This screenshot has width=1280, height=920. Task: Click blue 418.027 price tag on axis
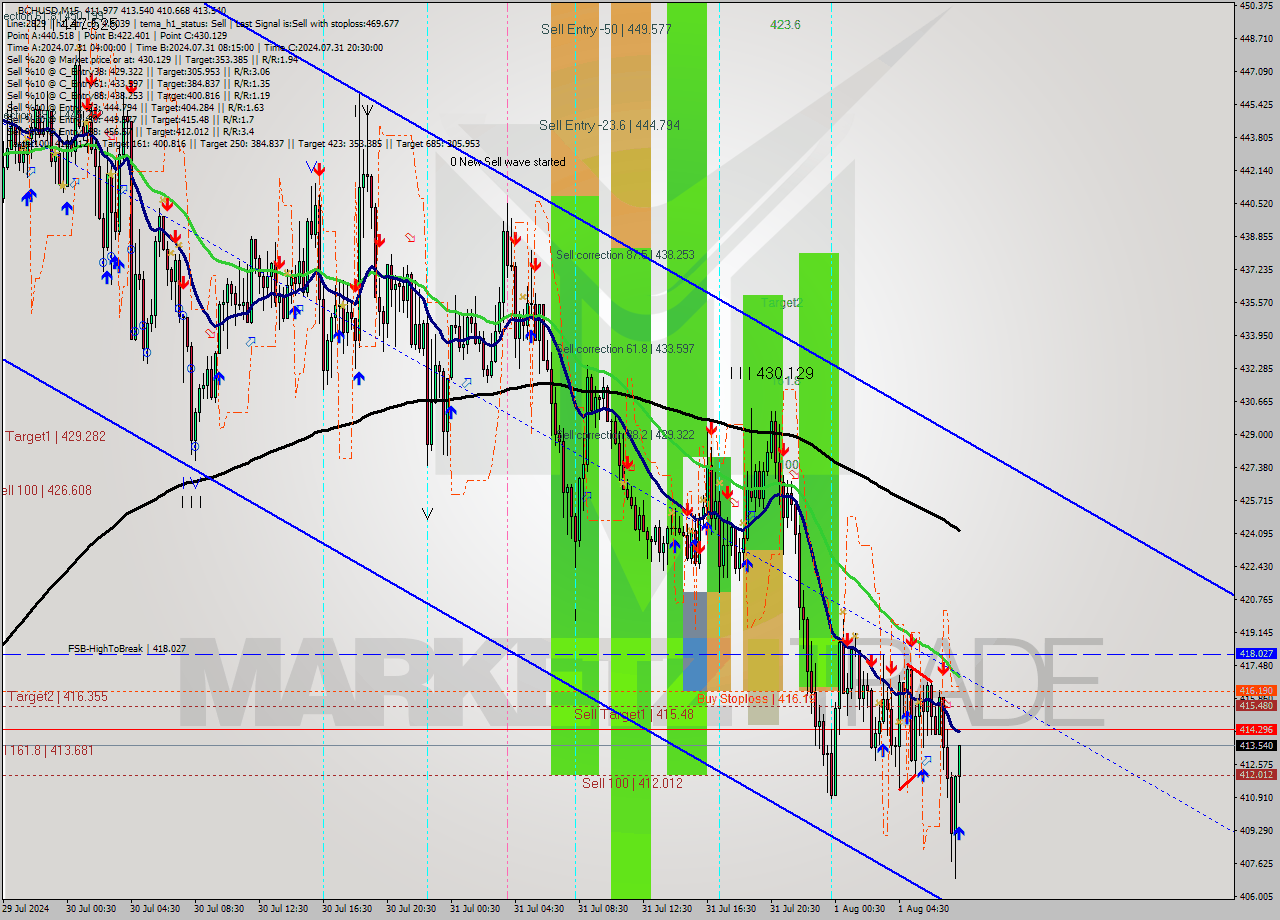pos(1256,653)
